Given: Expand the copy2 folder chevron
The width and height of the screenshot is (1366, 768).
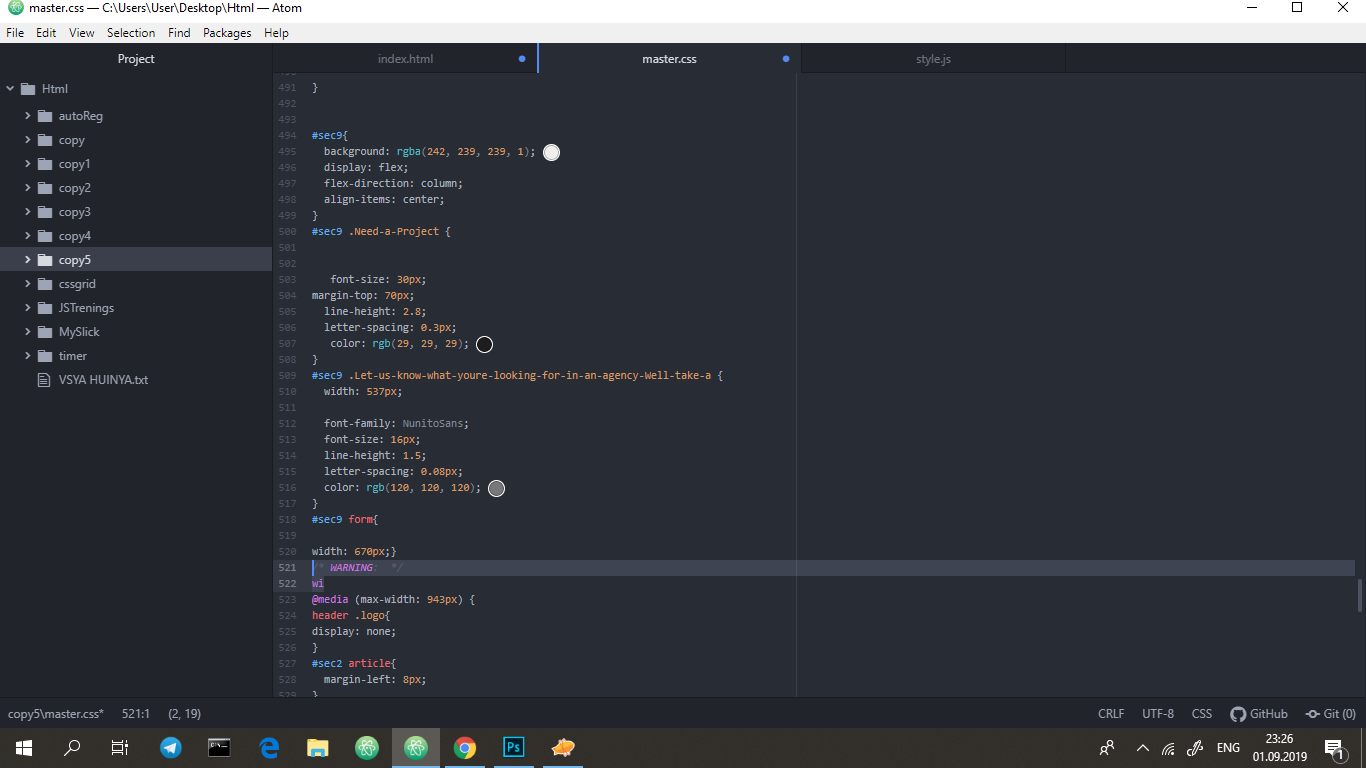Looking at the screenshot, I should [28, 188].
